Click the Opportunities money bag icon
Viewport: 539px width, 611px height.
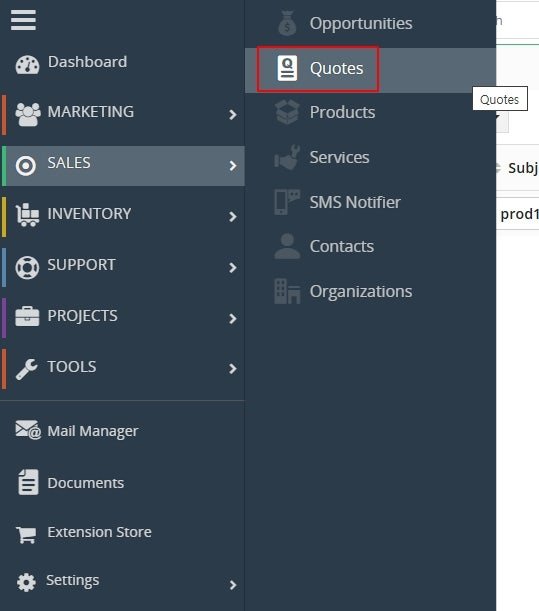point(287,23)
